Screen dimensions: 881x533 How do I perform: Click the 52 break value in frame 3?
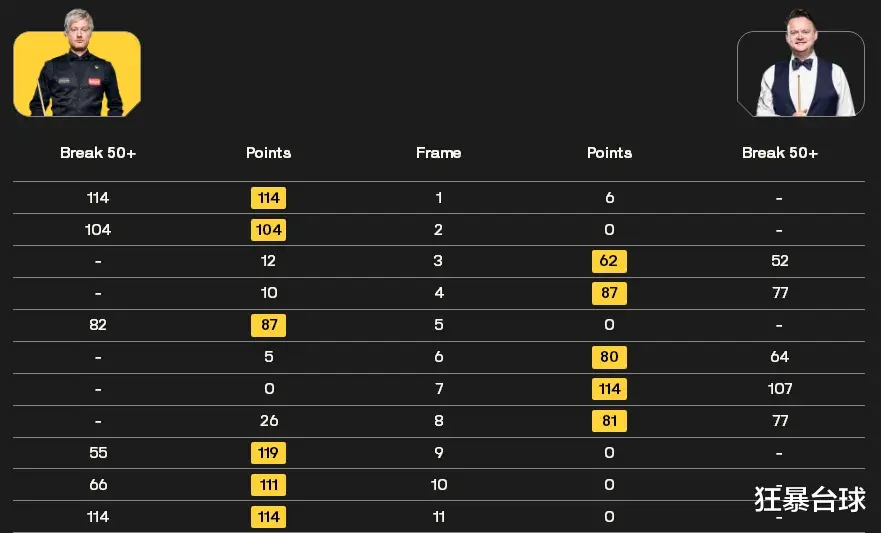click(x=780, y=261)
